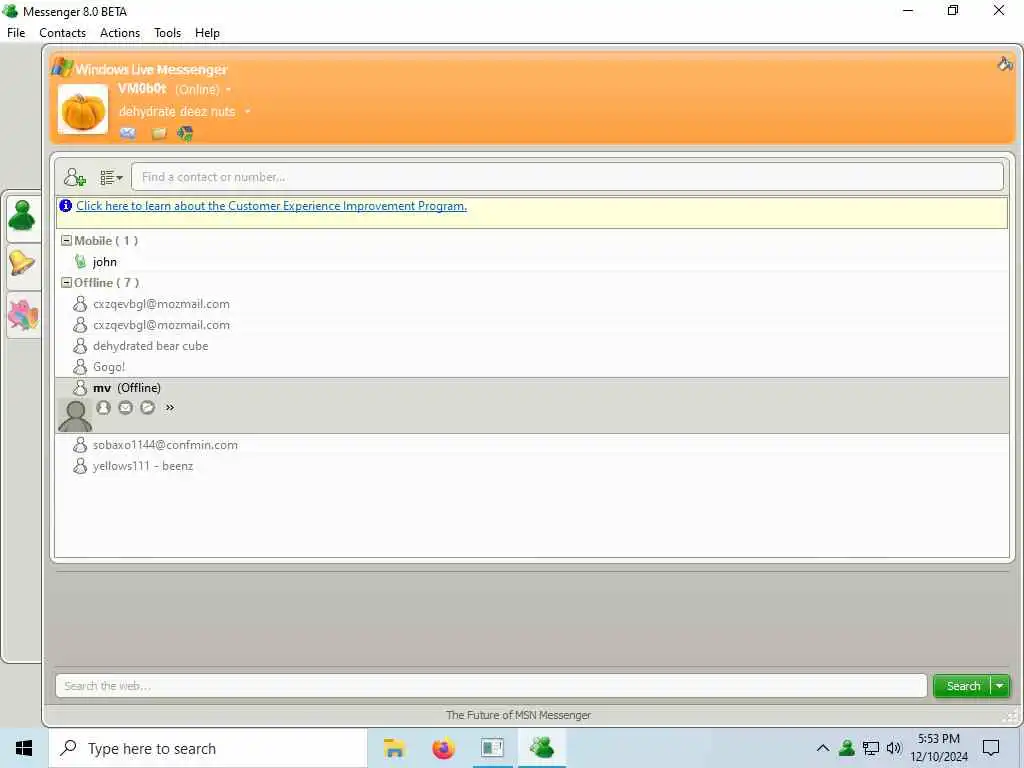Click the MSN Today globe icon
1024x768 pixels.
click(185, 134)
